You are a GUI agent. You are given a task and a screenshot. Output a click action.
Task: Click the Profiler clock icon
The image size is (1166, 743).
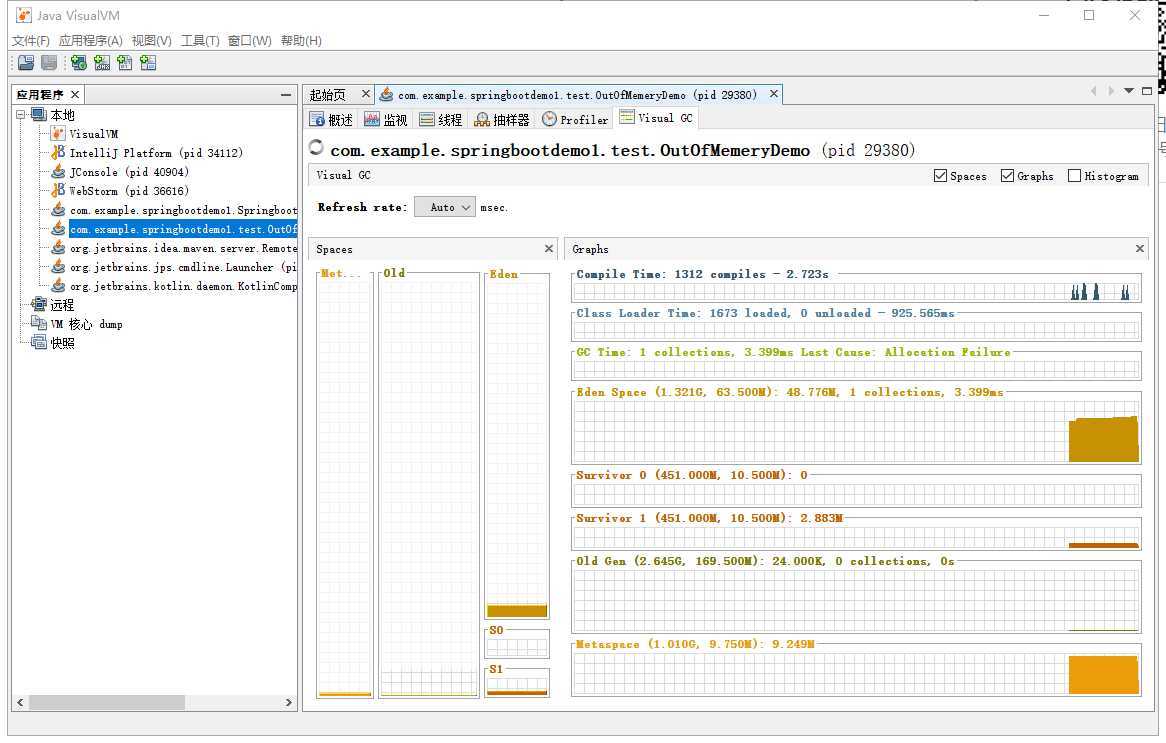pos(549,119)
